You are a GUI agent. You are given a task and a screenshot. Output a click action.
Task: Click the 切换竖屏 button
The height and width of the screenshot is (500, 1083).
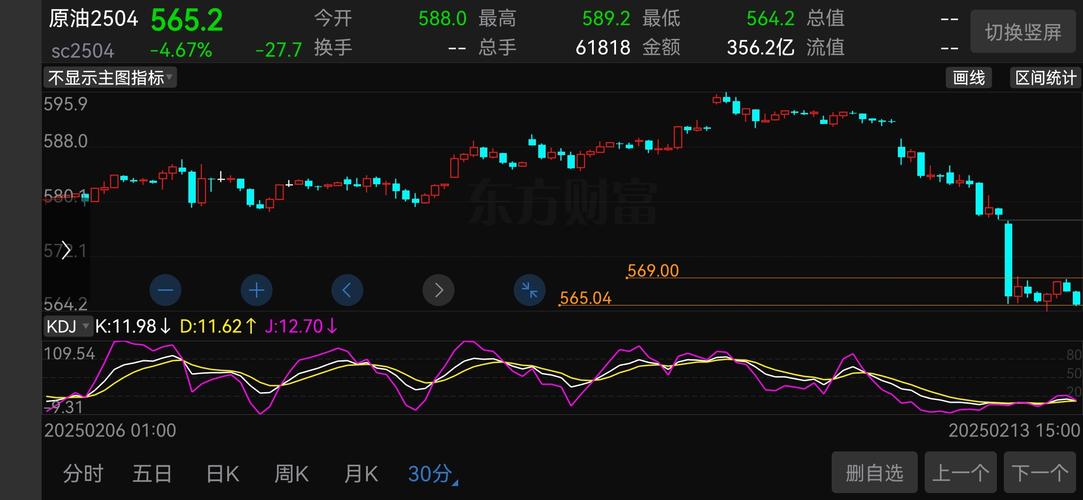1023,32
